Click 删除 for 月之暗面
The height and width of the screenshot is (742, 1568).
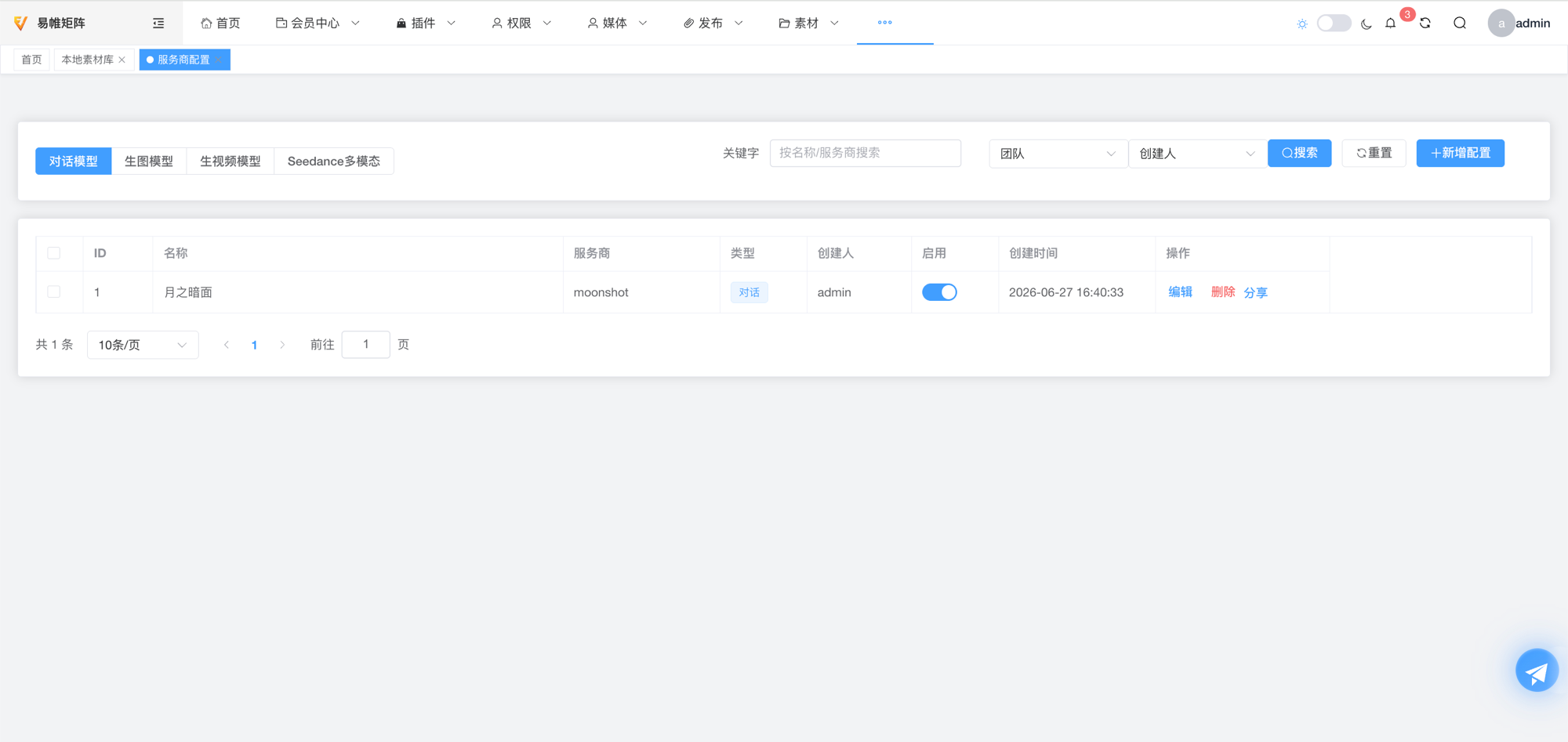tap(1222, 292)
